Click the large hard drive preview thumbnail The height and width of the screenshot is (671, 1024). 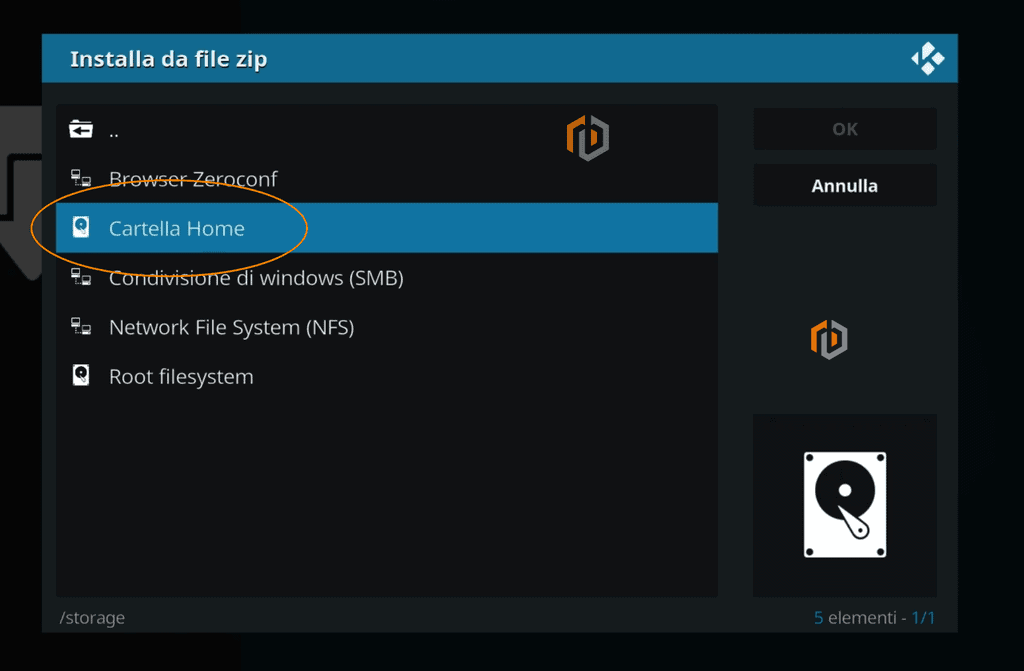844,504
